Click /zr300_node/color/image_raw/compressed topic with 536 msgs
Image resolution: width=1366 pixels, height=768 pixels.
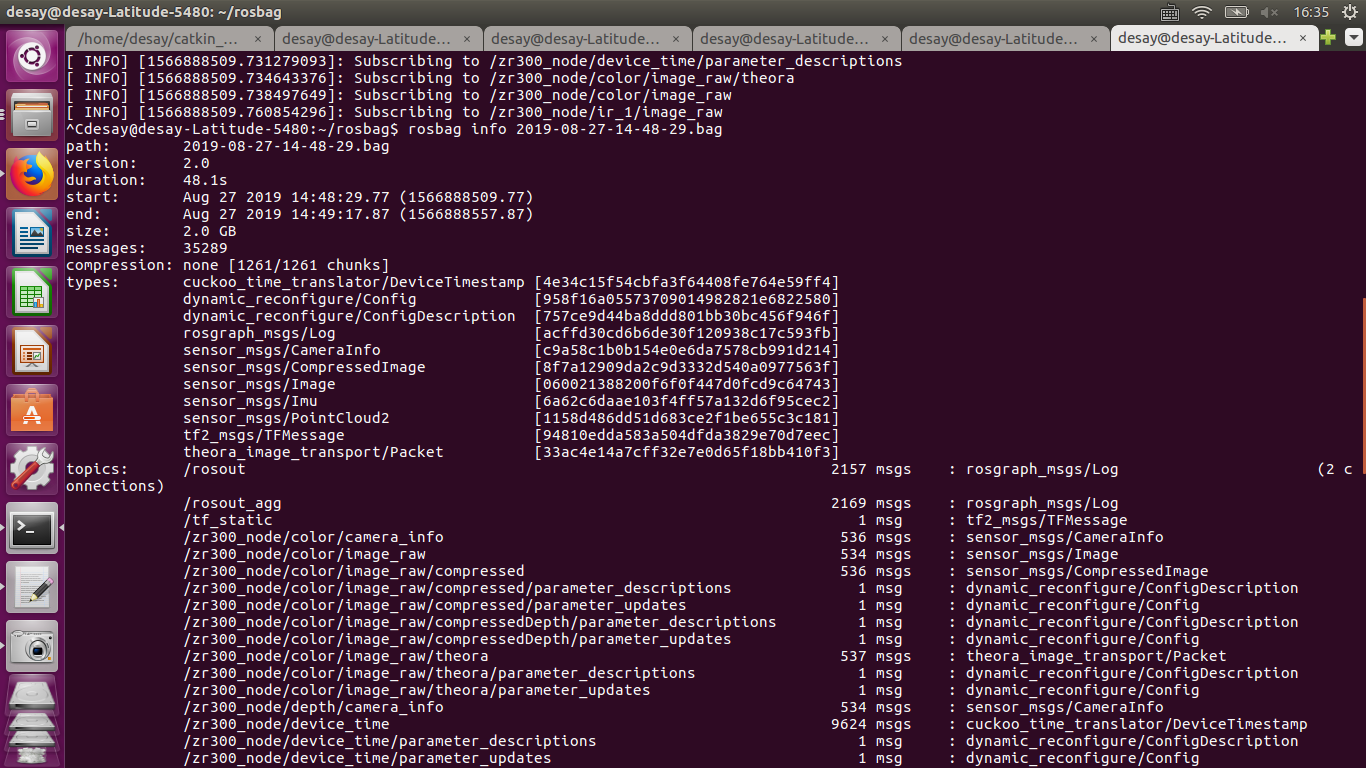pyautogui.click(x=353, y=571)
